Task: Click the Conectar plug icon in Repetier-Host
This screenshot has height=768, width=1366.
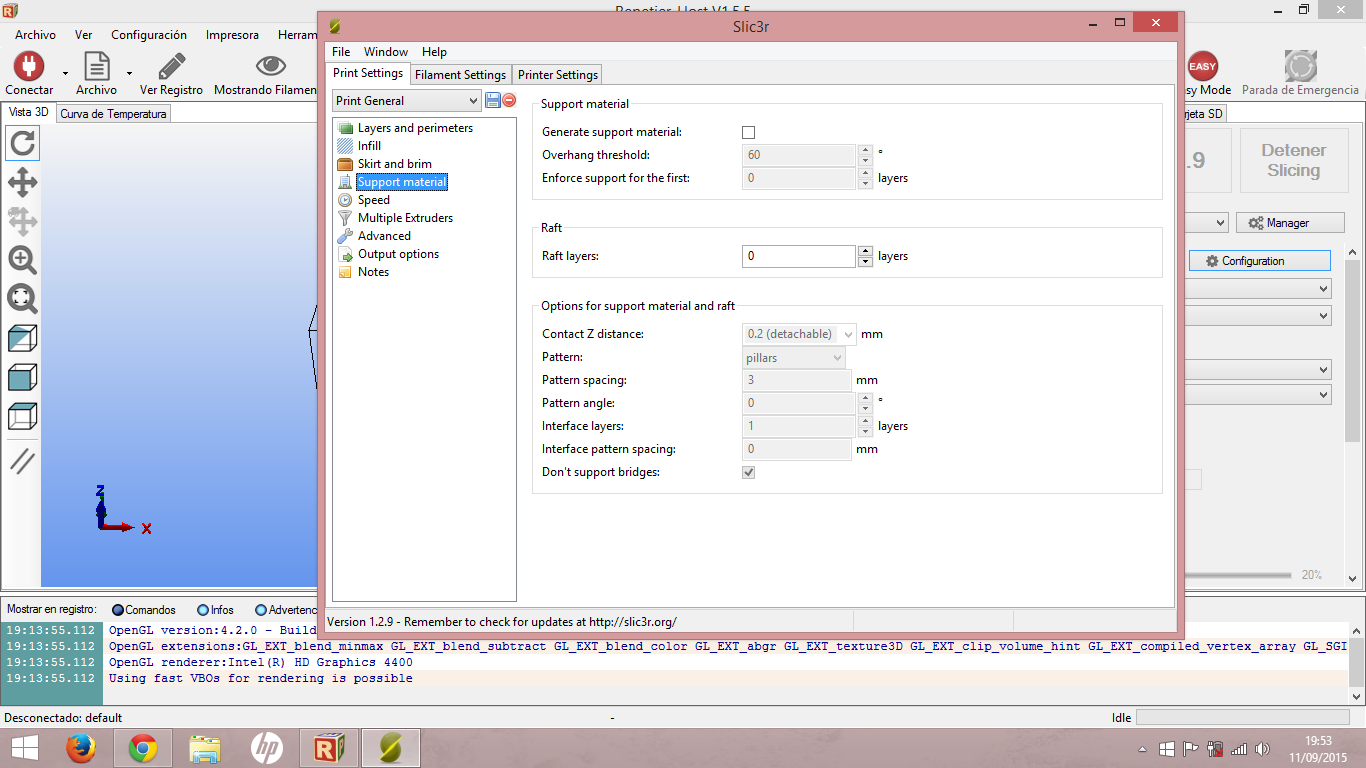Action: pos(29,67)
